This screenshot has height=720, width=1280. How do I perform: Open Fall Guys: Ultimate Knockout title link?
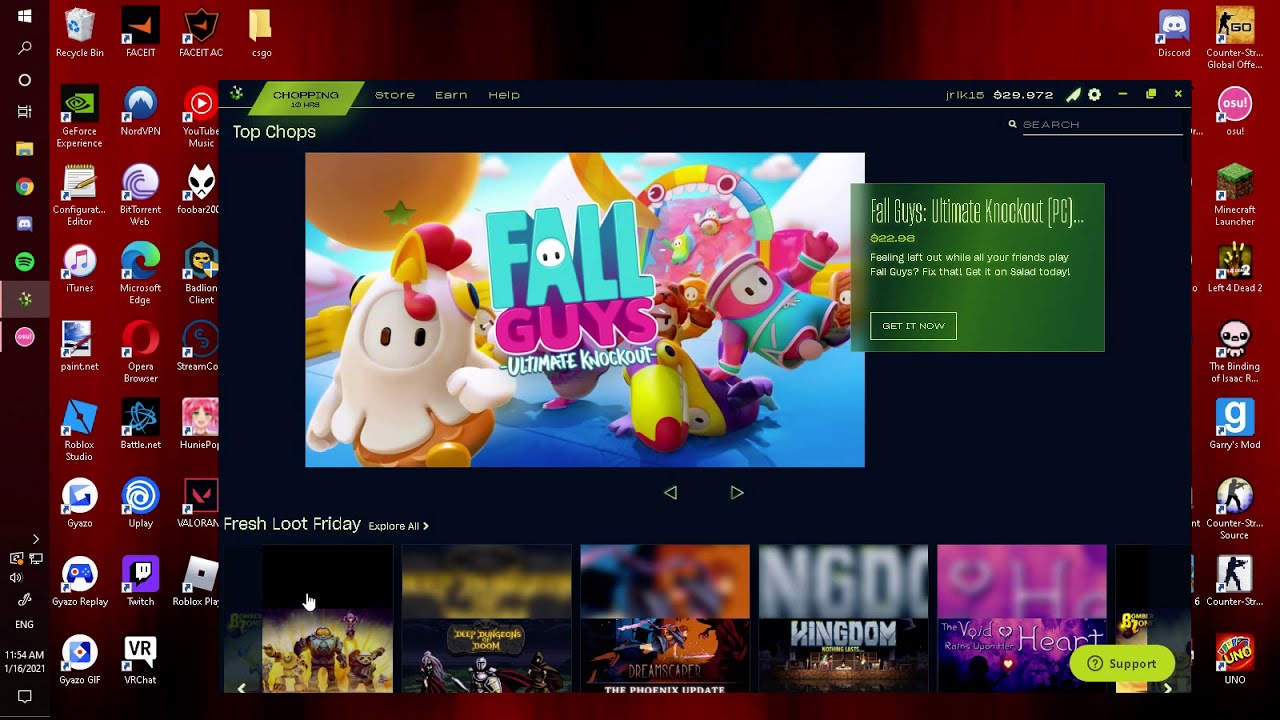pos(977,212)
